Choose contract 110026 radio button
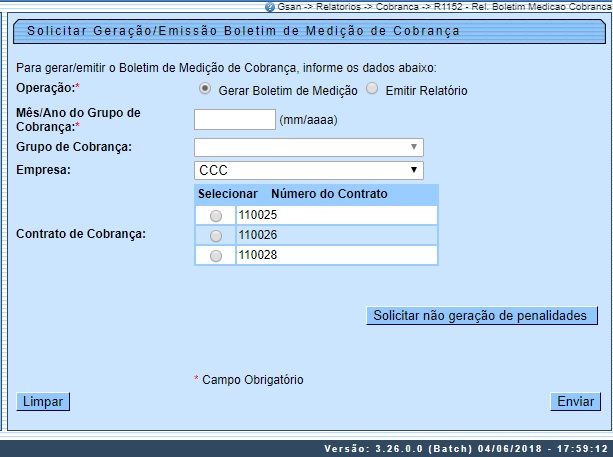The width and height of the screenshot is (613, 457). point(215,235)
